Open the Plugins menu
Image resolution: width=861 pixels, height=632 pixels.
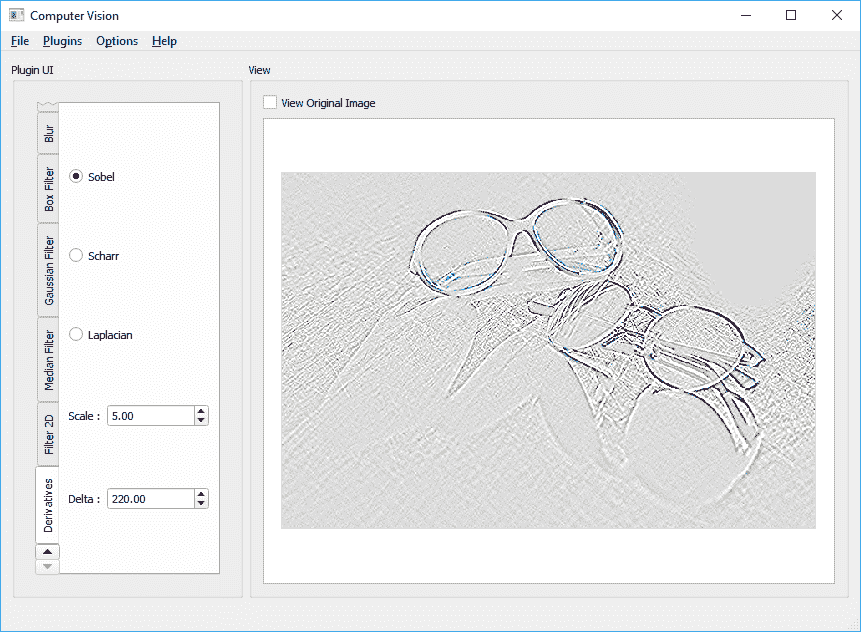click(x=62, y=41)
